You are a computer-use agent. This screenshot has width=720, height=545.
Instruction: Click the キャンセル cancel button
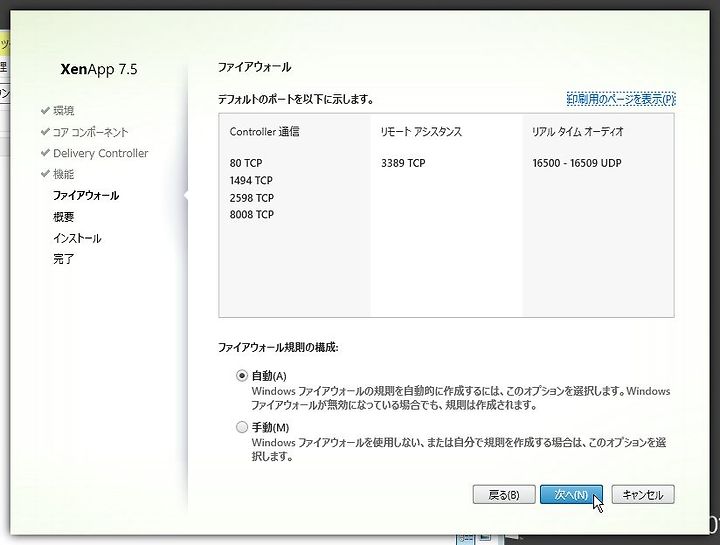pyautogui.click(x=643, y=494)
